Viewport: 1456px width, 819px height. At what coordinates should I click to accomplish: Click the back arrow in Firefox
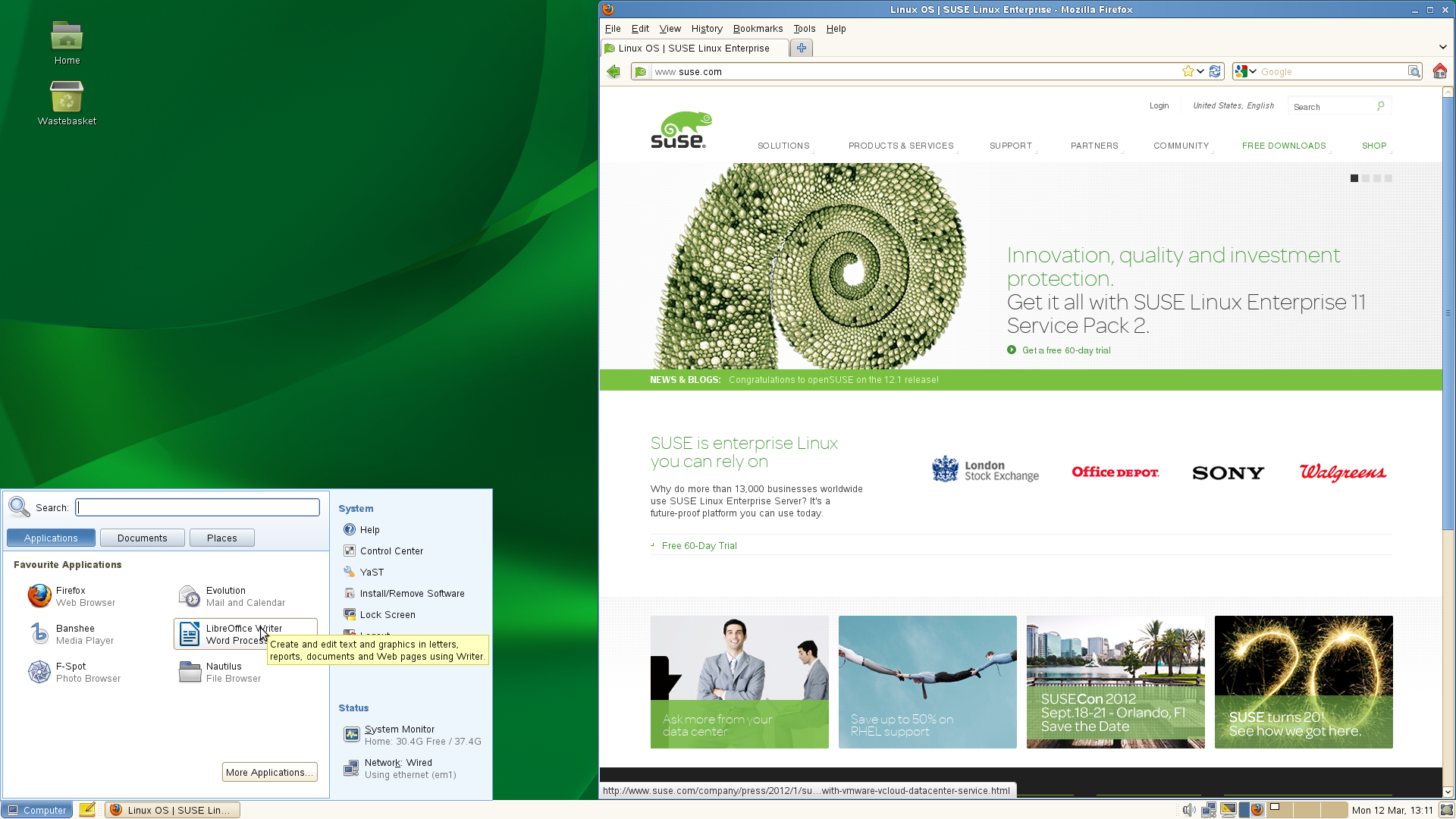tap(613, 71)
